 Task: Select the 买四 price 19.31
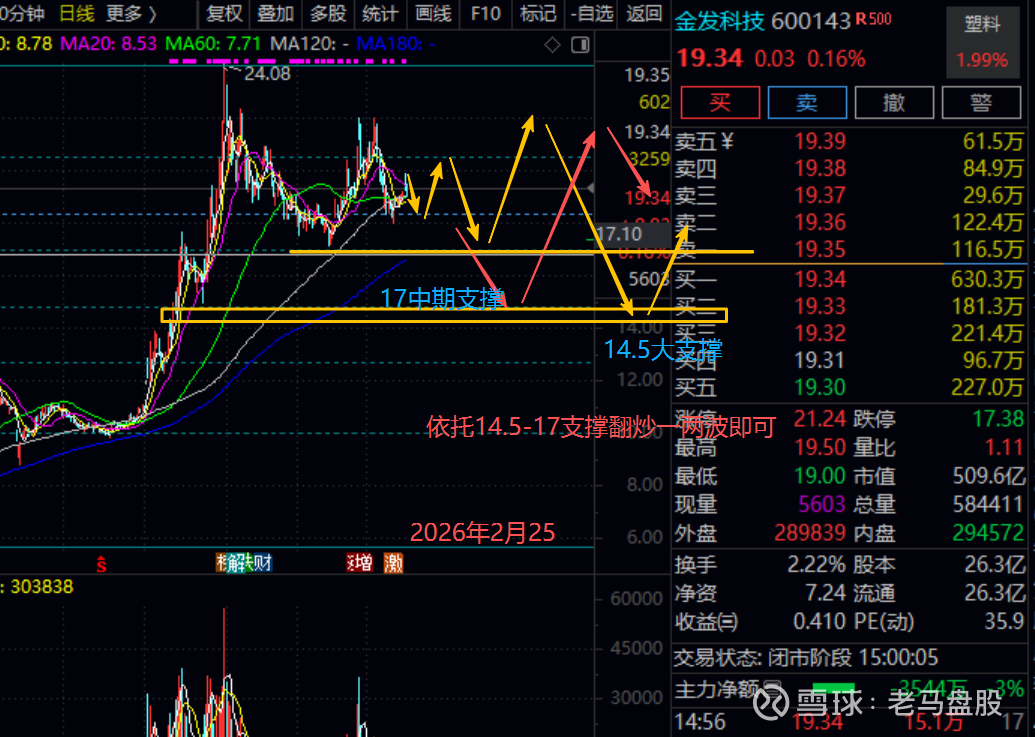[x=820, y=360]
